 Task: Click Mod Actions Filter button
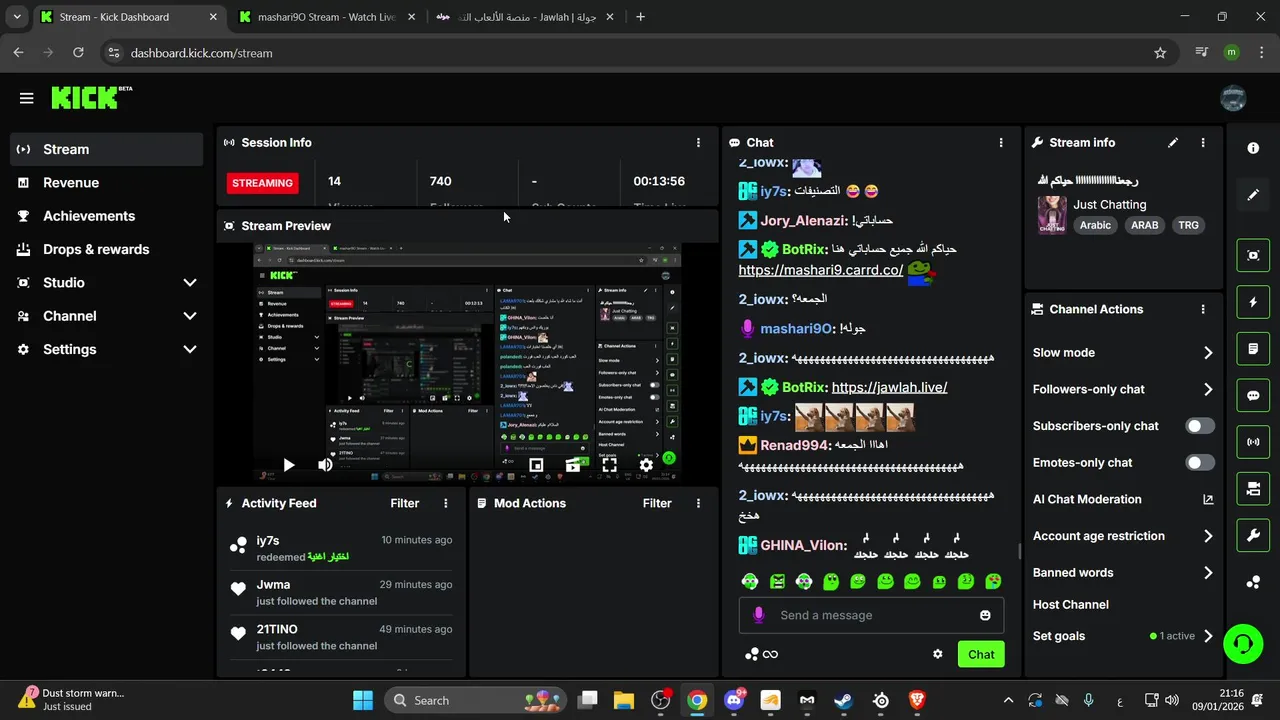pos(657,504)
